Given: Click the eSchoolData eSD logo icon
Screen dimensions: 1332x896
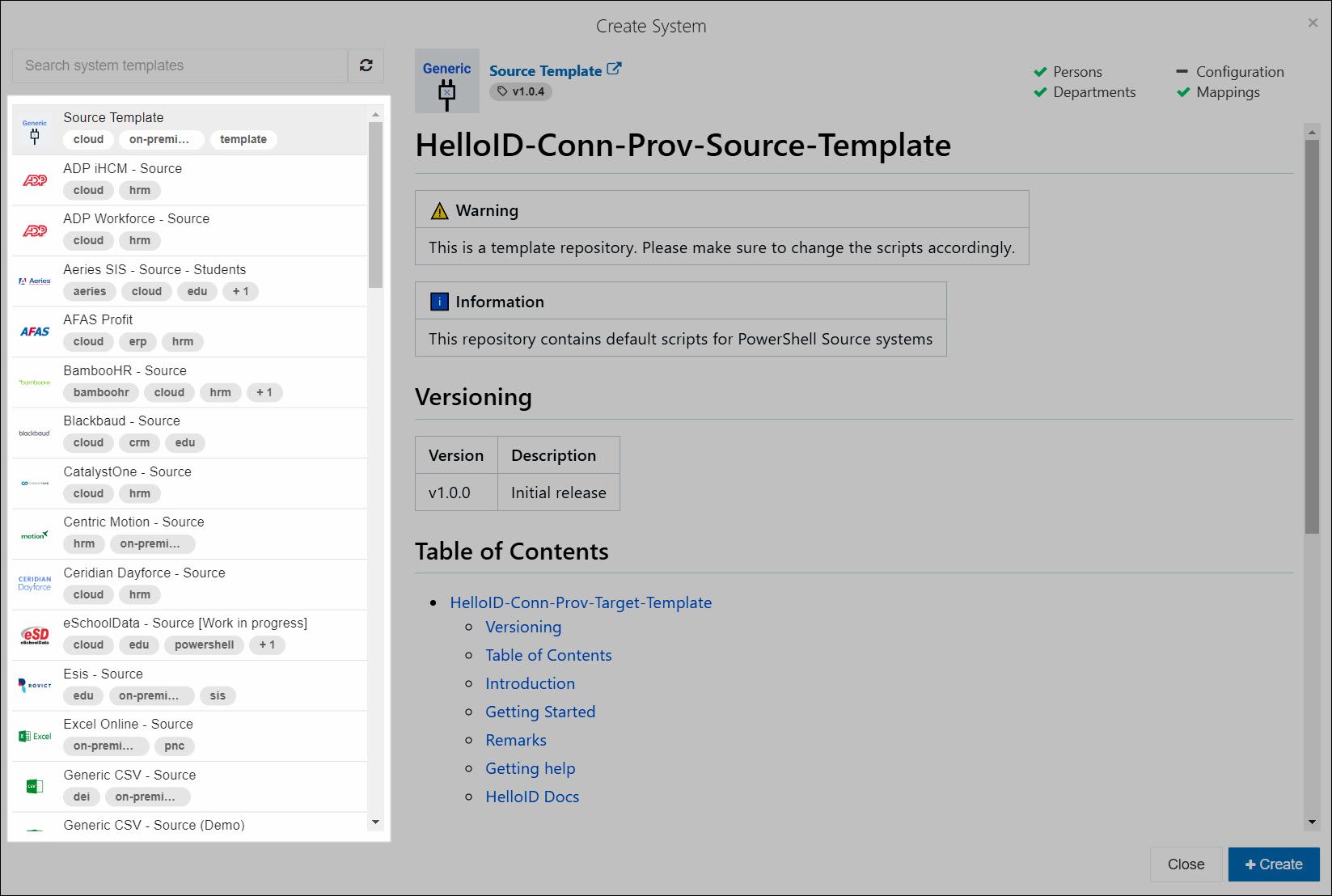Looking at the screenshot, I should [35, 636].
